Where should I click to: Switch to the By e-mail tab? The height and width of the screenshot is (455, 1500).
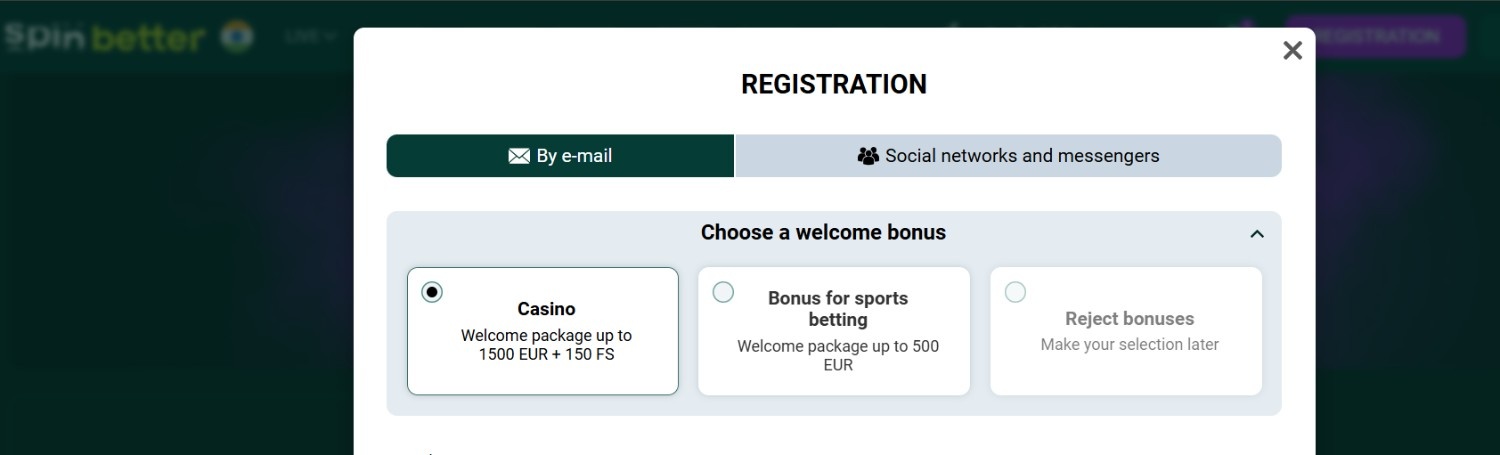tap(560, 156)
